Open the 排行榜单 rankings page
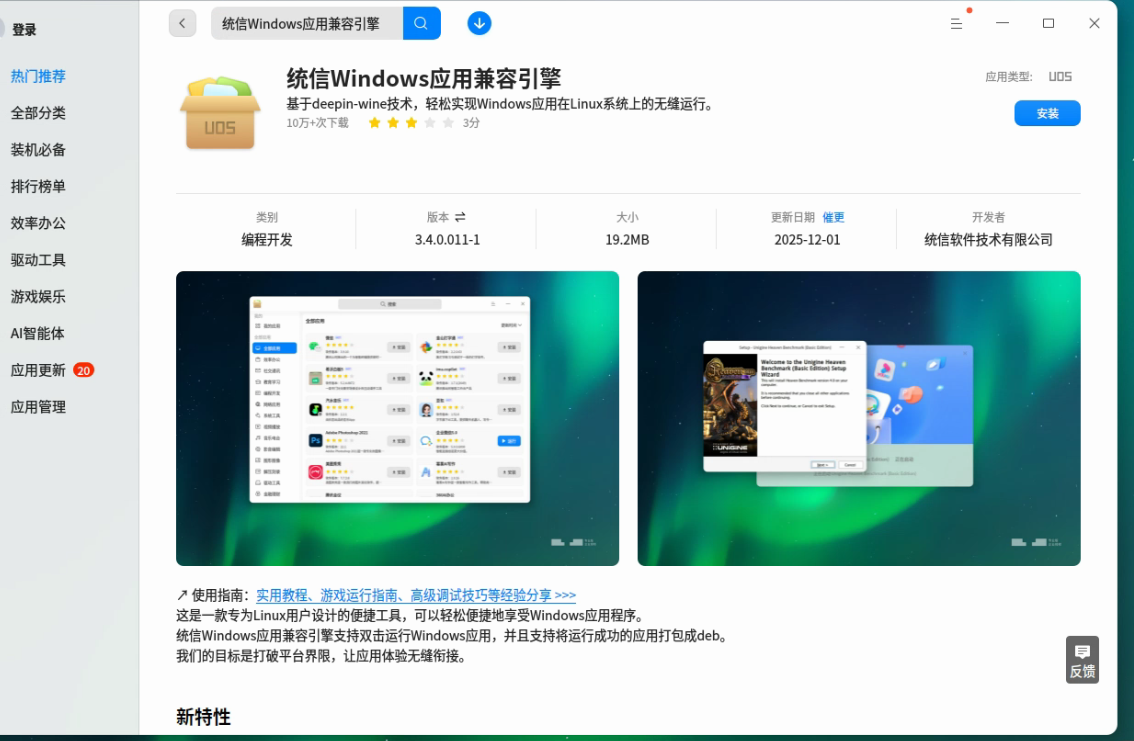The width and height of the screenshot is (1134, 741). (38, 187)
